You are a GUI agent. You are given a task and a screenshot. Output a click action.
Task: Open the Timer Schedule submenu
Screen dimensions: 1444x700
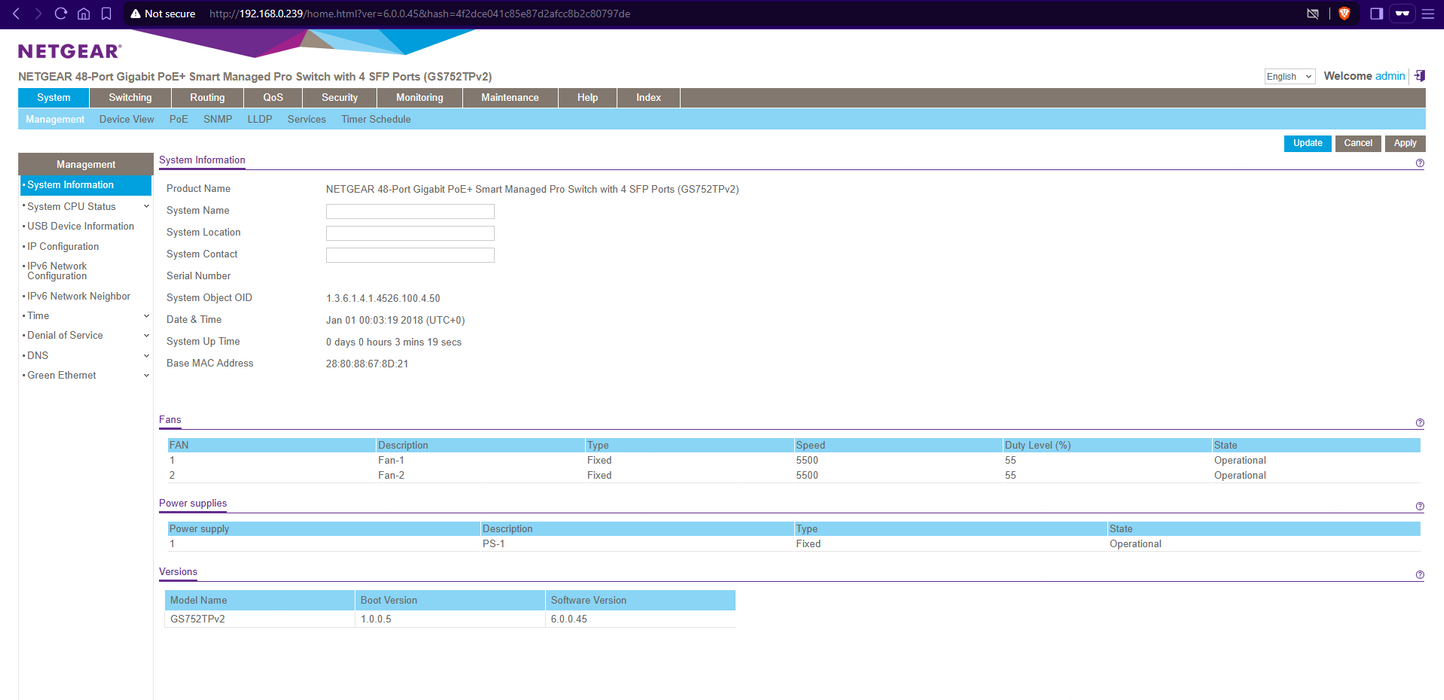click(x=376, y=119)
